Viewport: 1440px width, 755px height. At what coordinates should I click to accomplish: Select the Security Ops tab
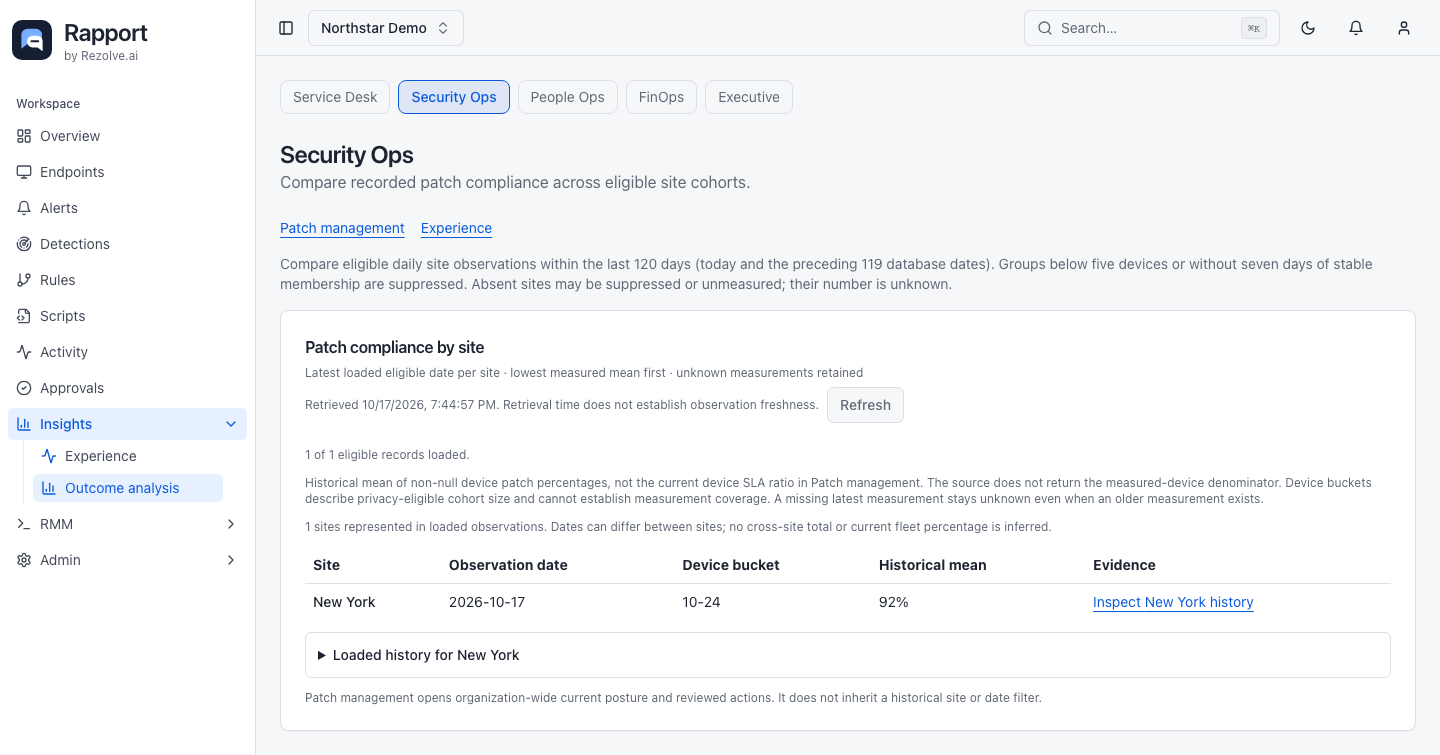point(454,97)
